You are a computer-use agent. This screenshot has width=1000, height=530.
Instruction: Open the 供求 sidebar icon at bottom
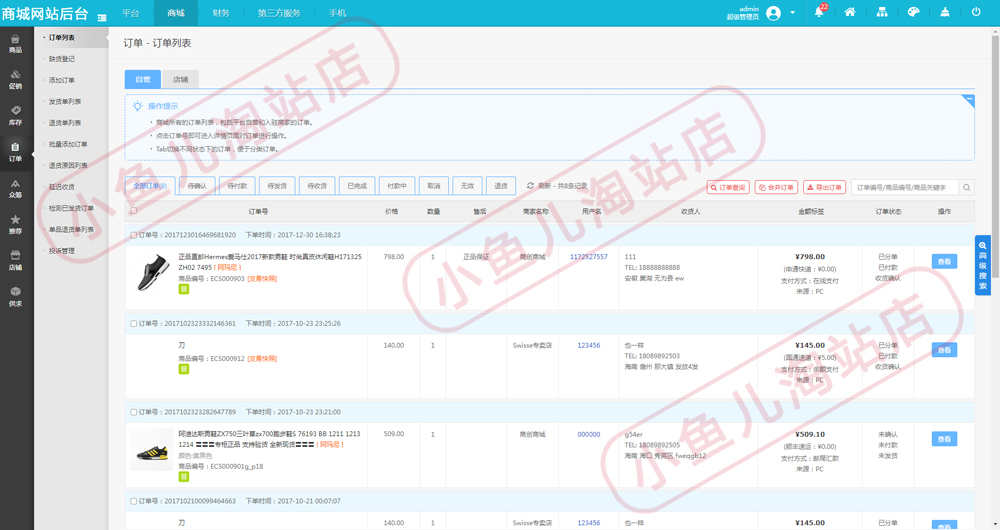point(15,297)
